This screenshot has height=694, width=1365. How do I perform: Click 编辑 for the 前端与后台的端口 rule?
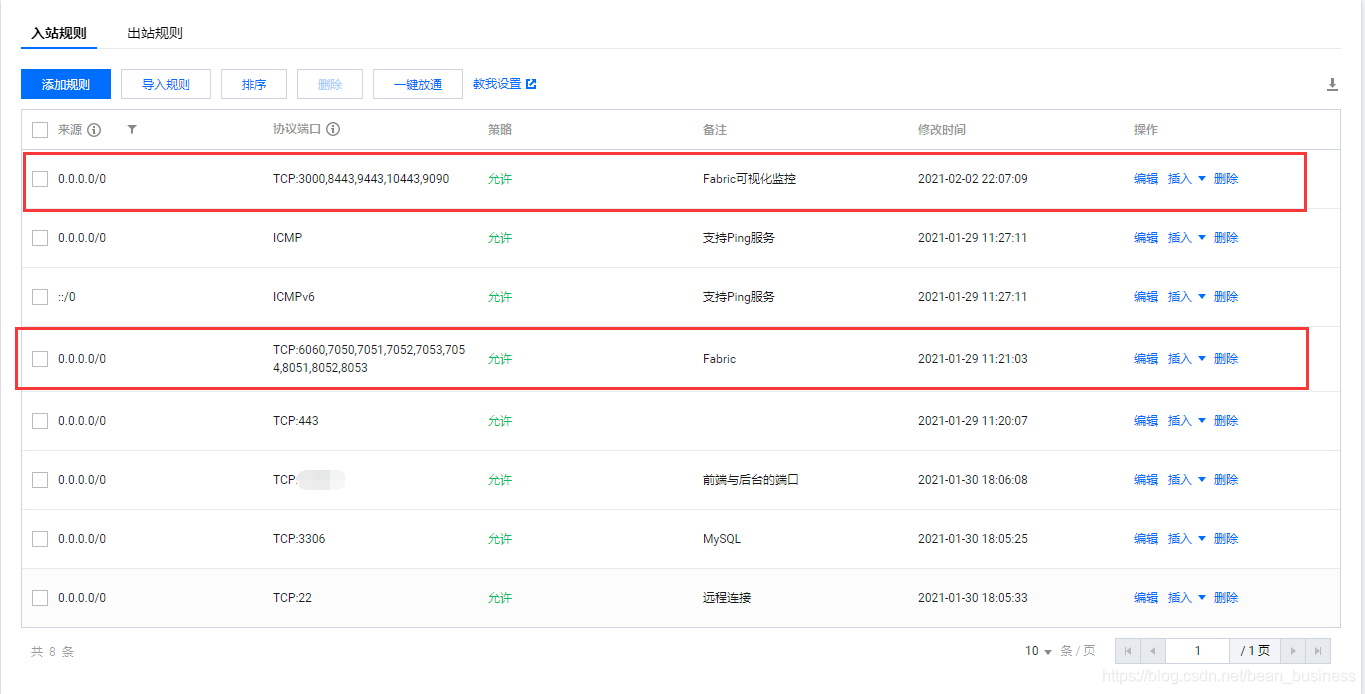pos(1146,480)
